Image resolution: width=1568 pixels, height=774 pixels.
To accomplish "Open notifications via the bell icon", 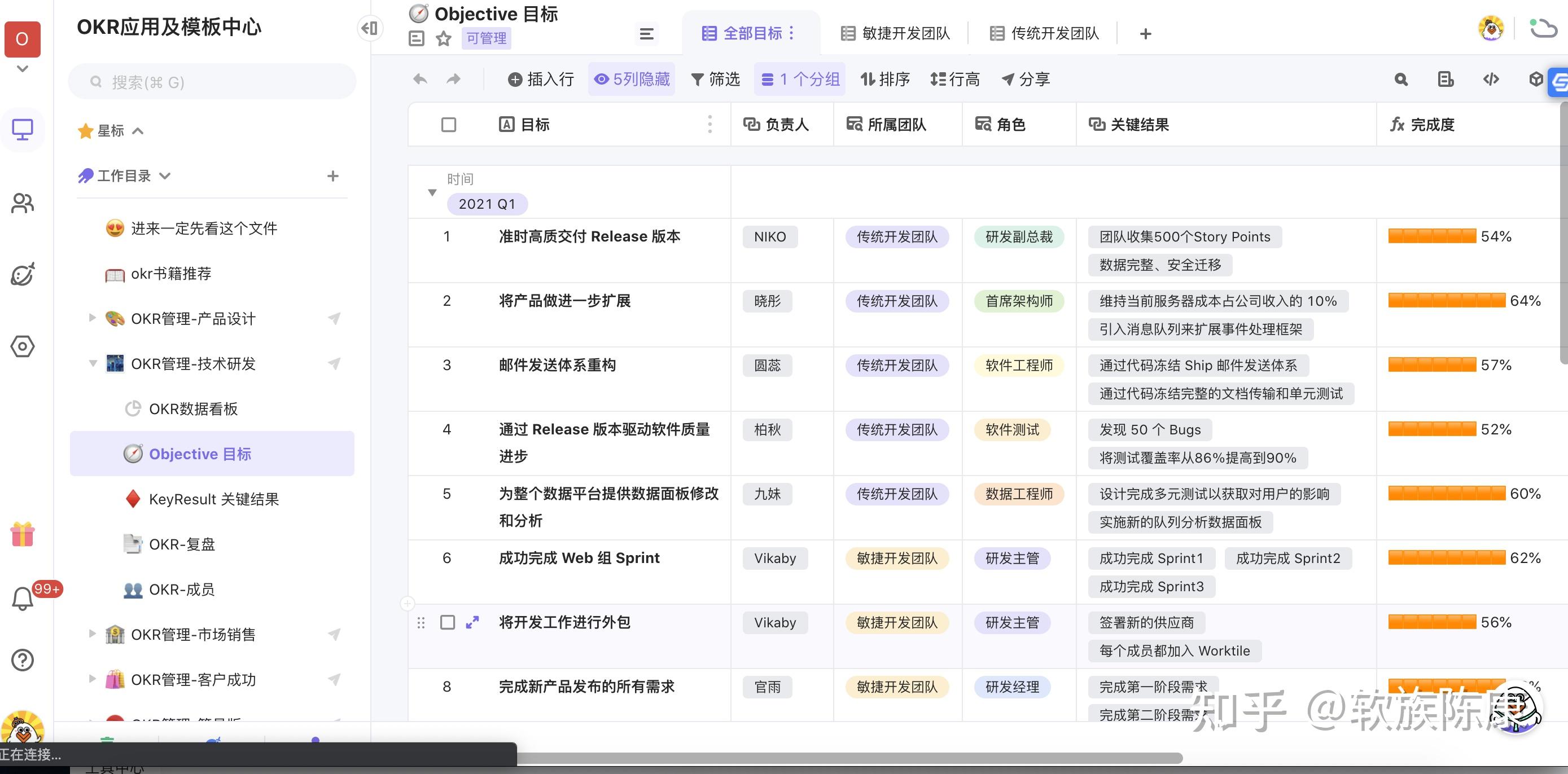I will pyautogui.click(x=23, y=598).
